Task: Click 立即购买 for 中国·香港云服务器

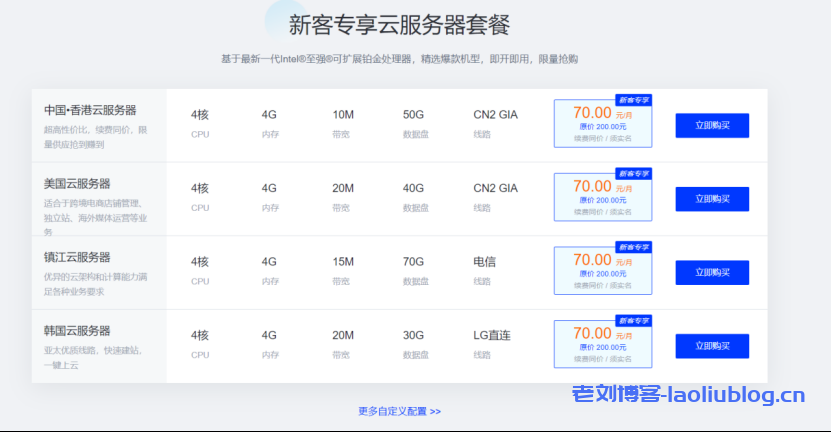Action: click(x=712, y=125)
